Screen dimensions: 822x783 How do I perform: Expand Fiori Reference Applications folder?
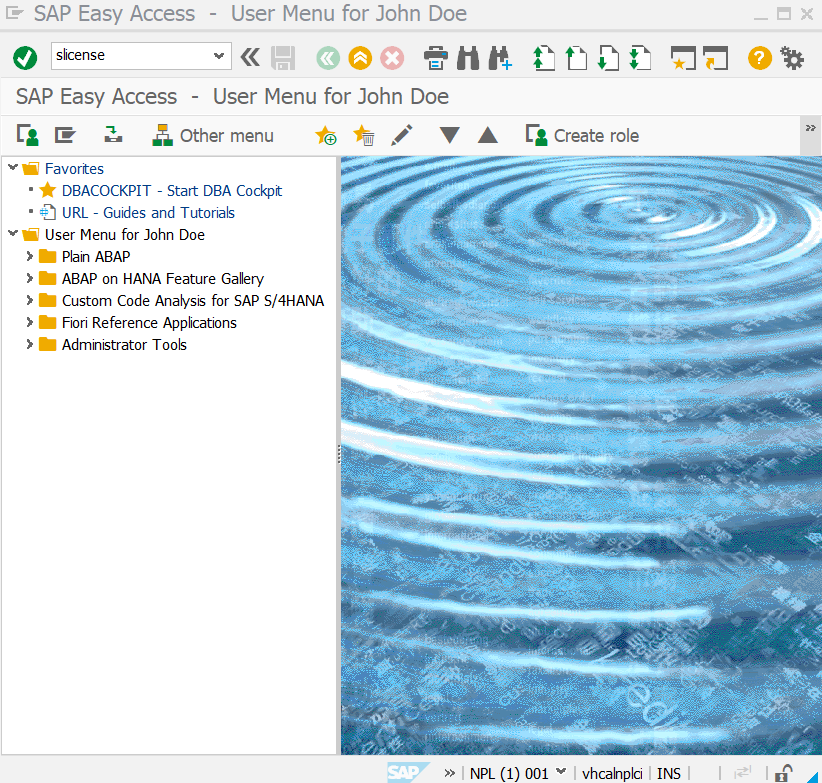(x=30, y=322)
